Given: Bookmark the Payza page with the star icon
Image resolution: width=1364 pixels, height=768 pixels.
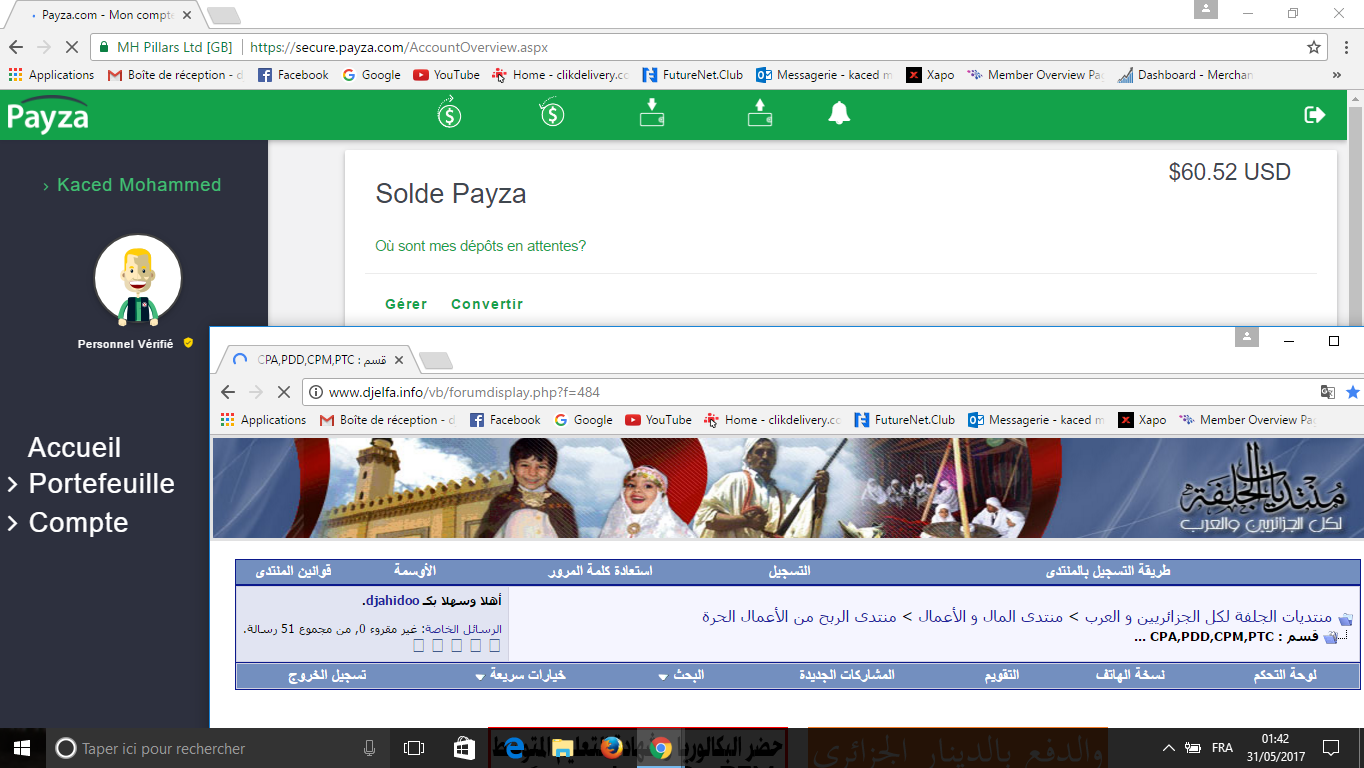Looking at the screenshot, I should click(1314, 47).
